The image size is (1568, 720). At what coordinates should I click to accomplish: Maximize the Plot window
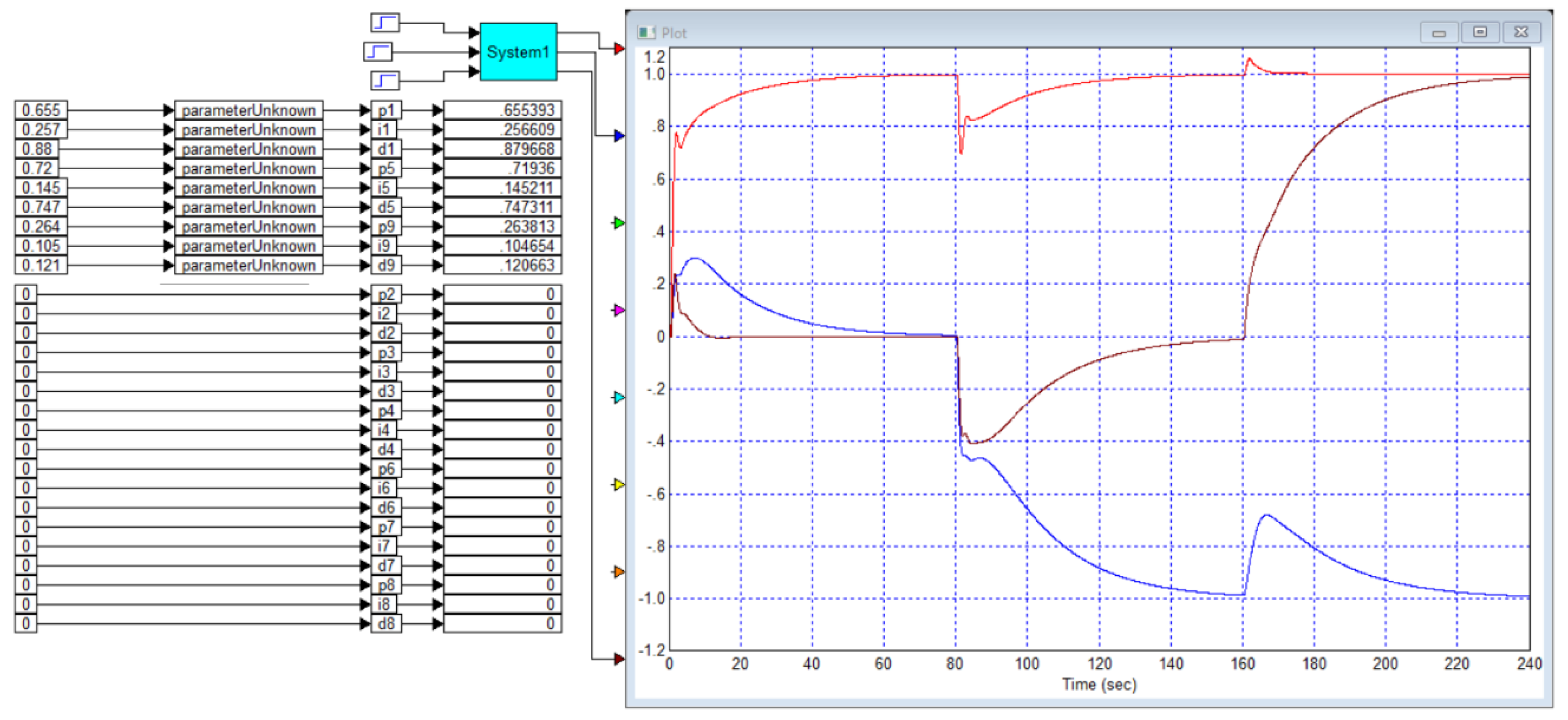tap(1480, 32)
